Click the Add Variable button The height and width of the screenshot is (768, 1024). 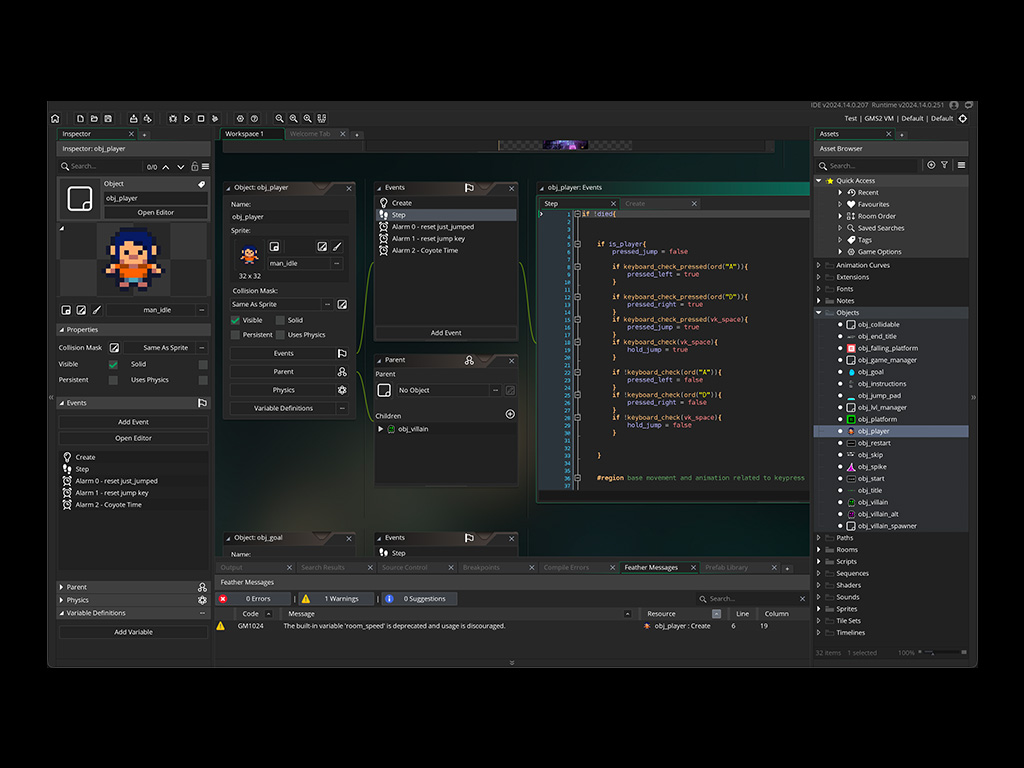tap(133, 632)
